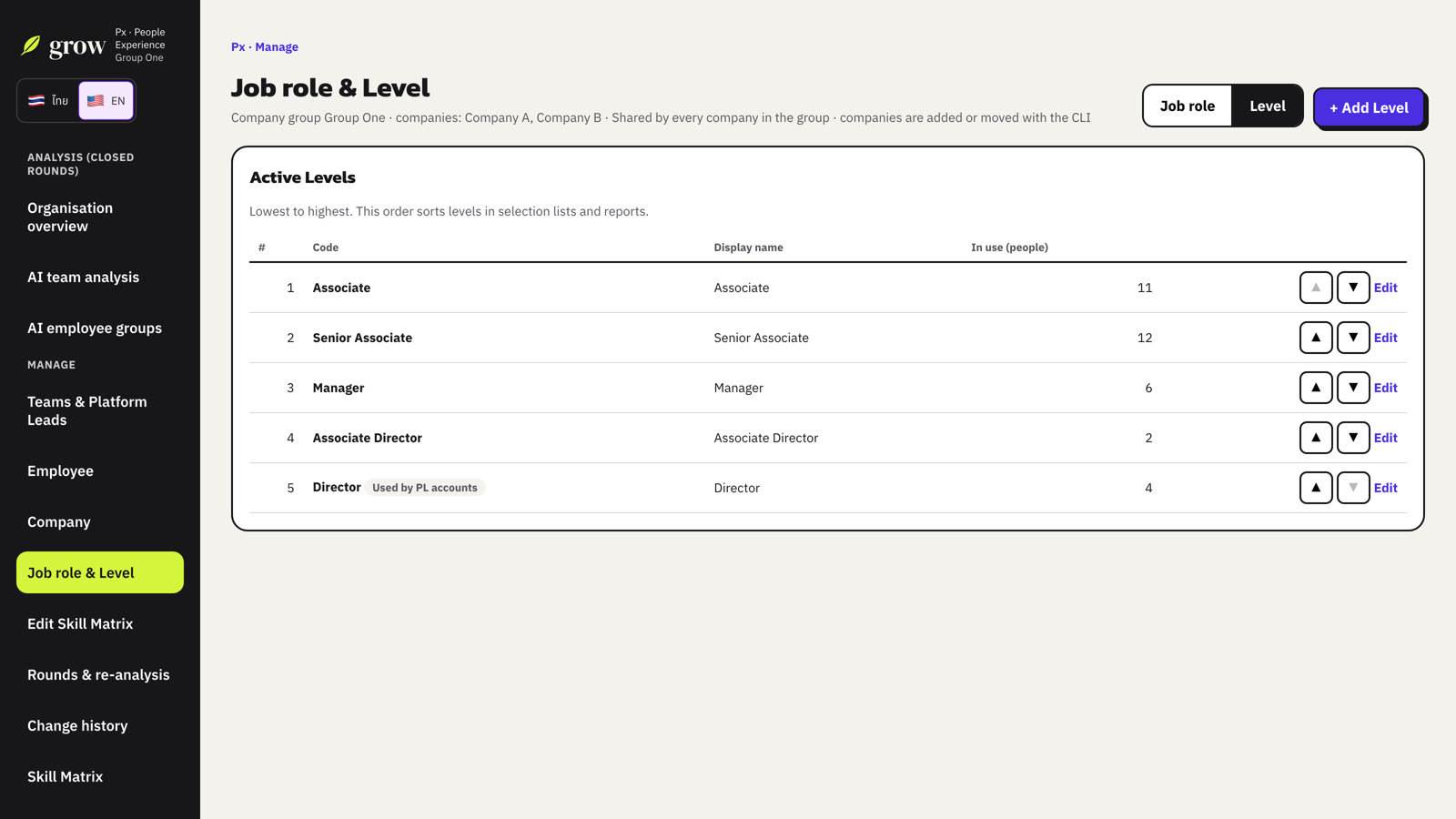Edit the Associate level

point(1386,288)
